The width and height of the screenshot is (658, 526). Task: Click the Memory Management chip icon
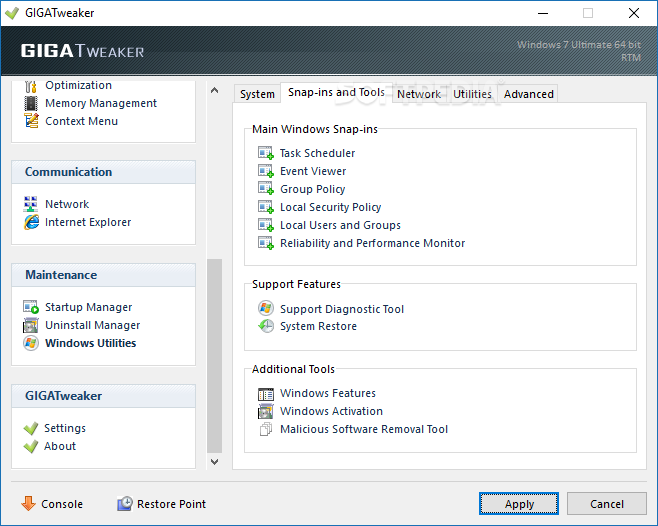(x=31, y=103)
